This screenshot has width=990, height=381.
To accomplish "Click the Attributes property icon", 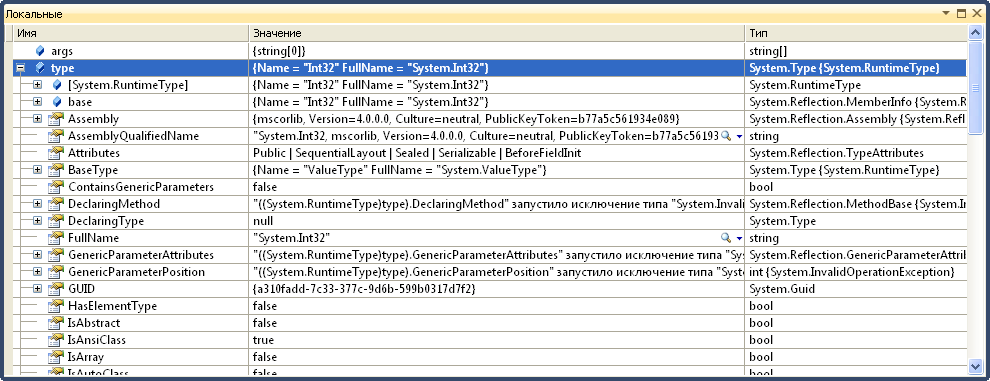I will (x=57, y=153).
